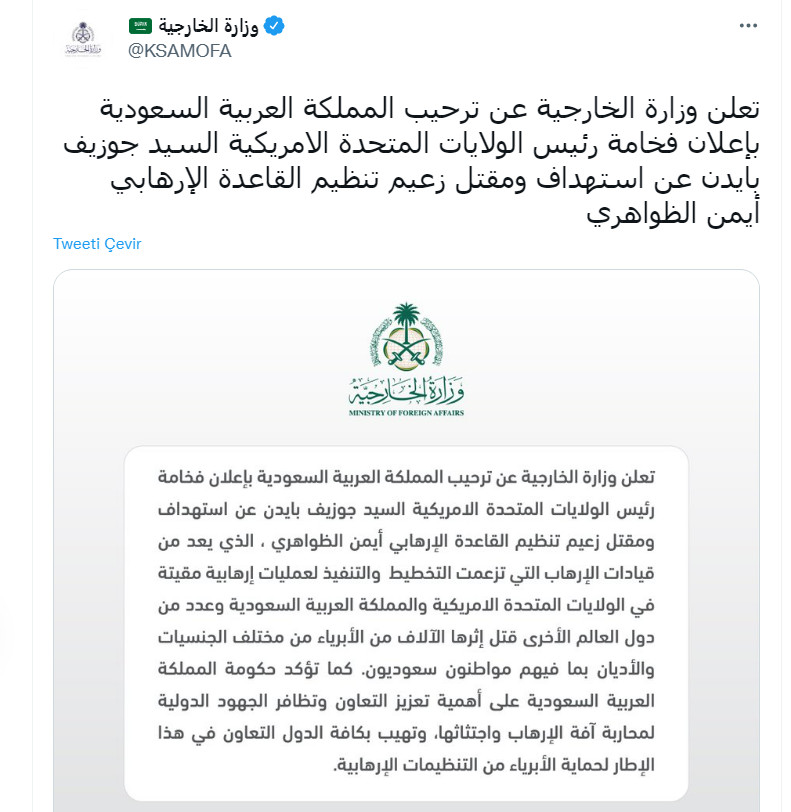Open the attached statement image

(x=406, y=540)
